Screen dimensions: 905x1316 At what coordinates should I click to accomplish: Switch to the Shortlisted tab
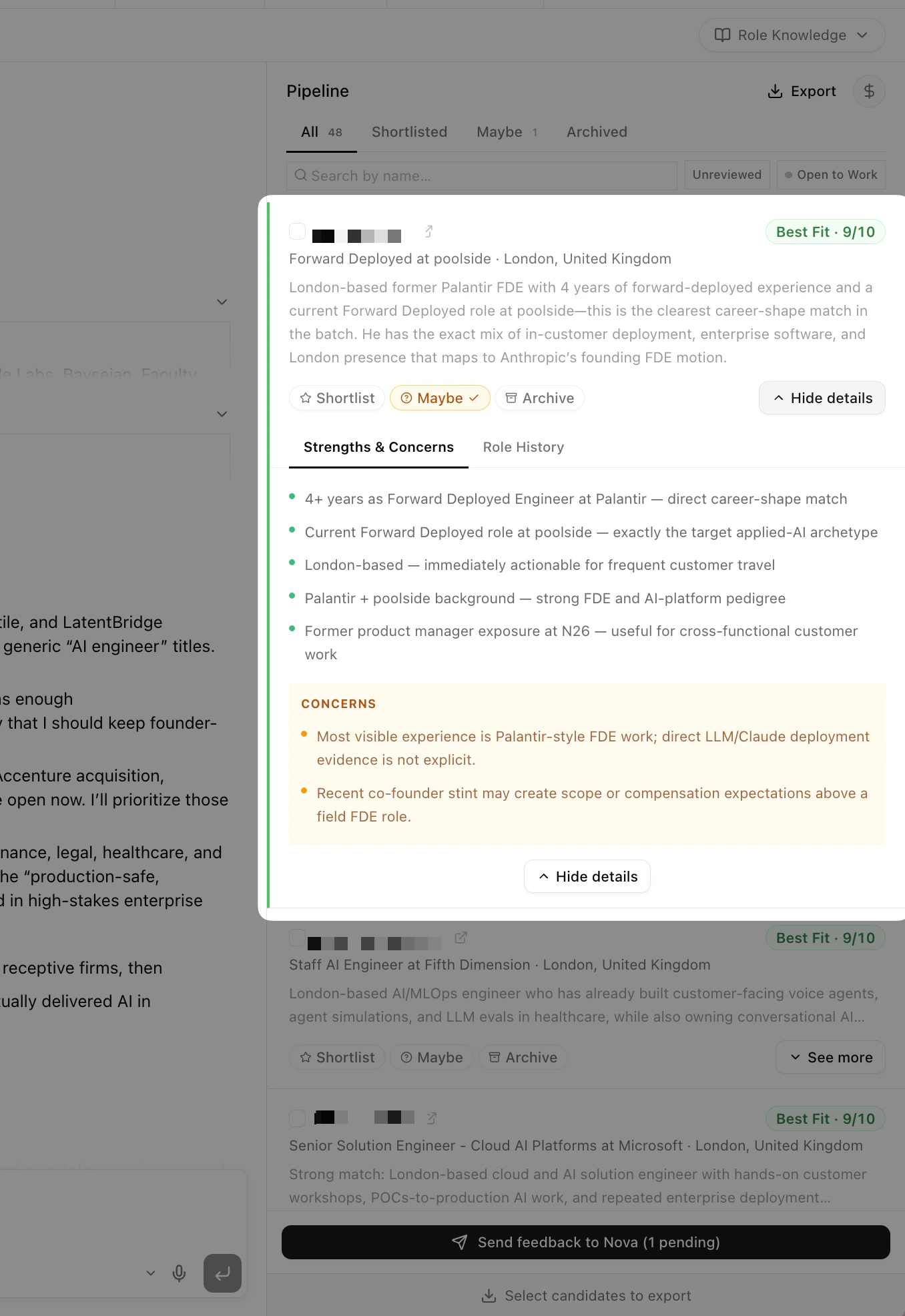tap(409, 131)
